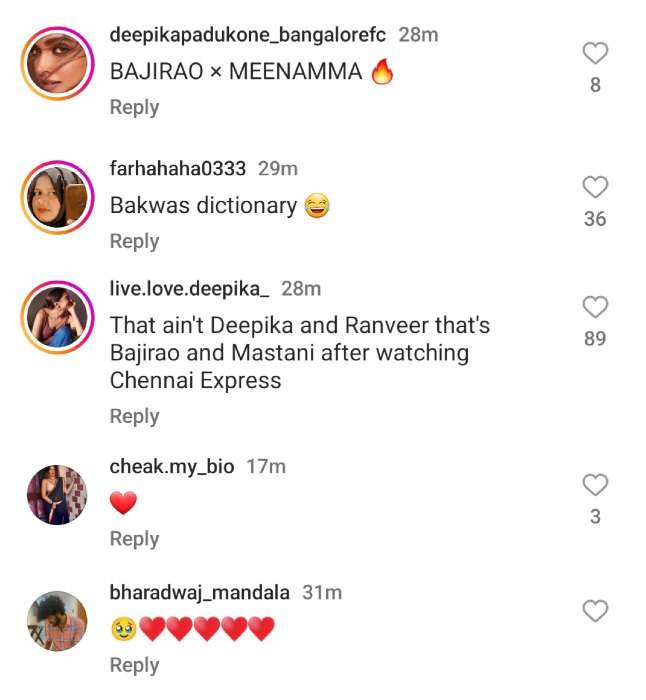Like the Bakwas dictionary comment
The height and width of the screenshot is (700, 646).
pos(595,187)
